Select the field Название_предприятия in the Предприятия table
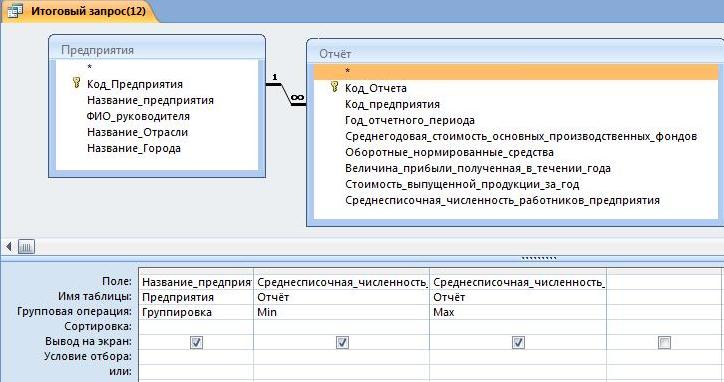The width and height of the screenshot is (724, 382). coord(150,100)
